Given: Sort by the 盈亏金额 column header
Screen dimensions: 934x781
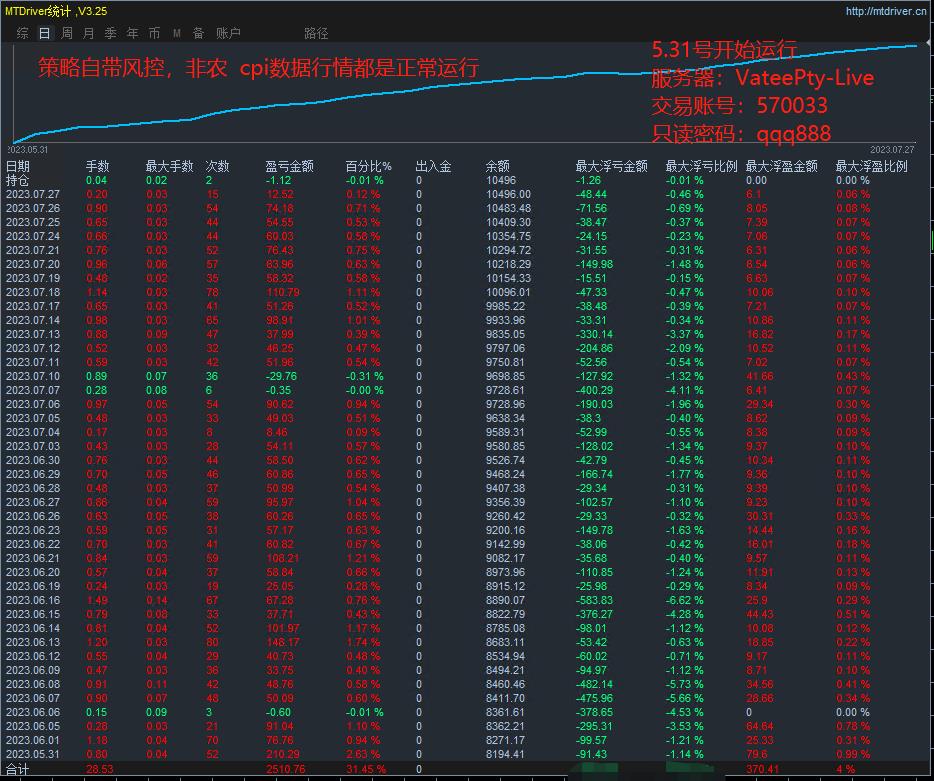Looking at the screenshot, I should click(x=289, y=167).
